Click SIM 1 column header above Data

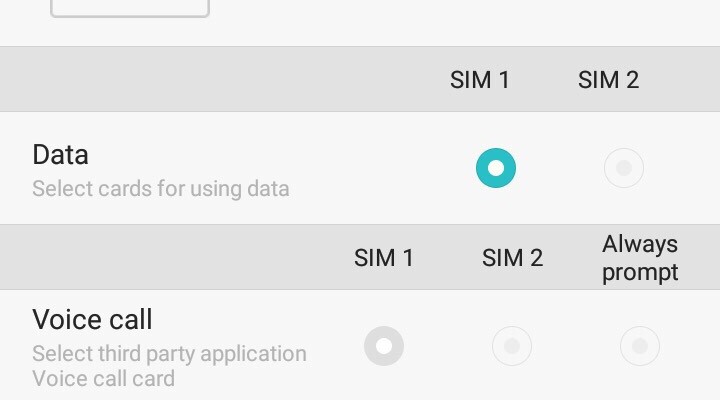click(x=480, y=80)
